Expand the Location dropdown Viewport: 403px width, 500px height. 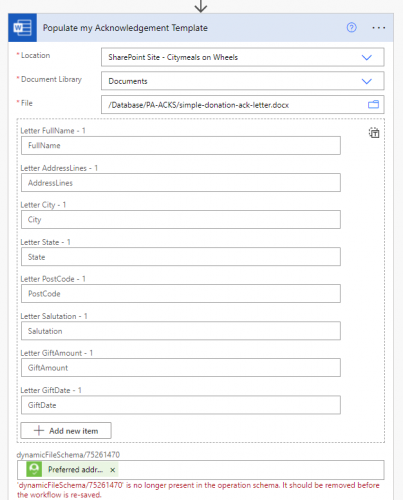coord(367,57)
